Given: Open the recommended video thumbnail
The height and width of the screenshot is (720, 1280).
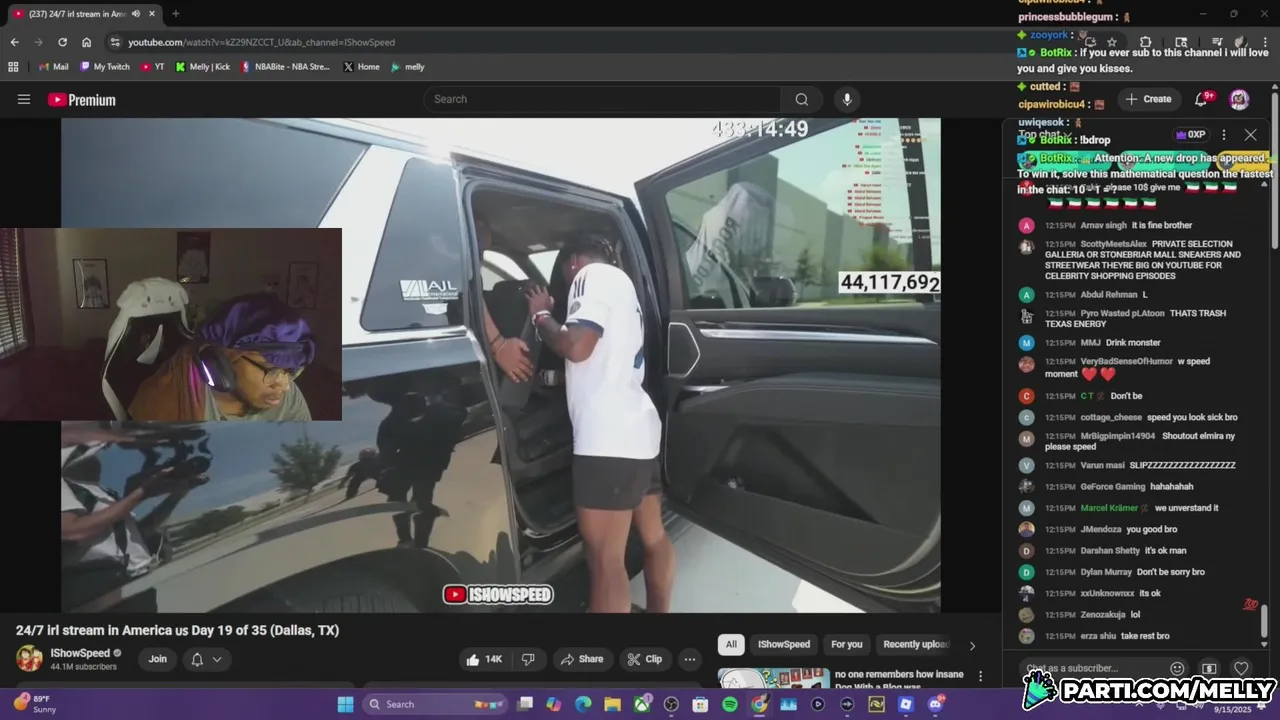Looking at the screenshot, I should point(773,679).
